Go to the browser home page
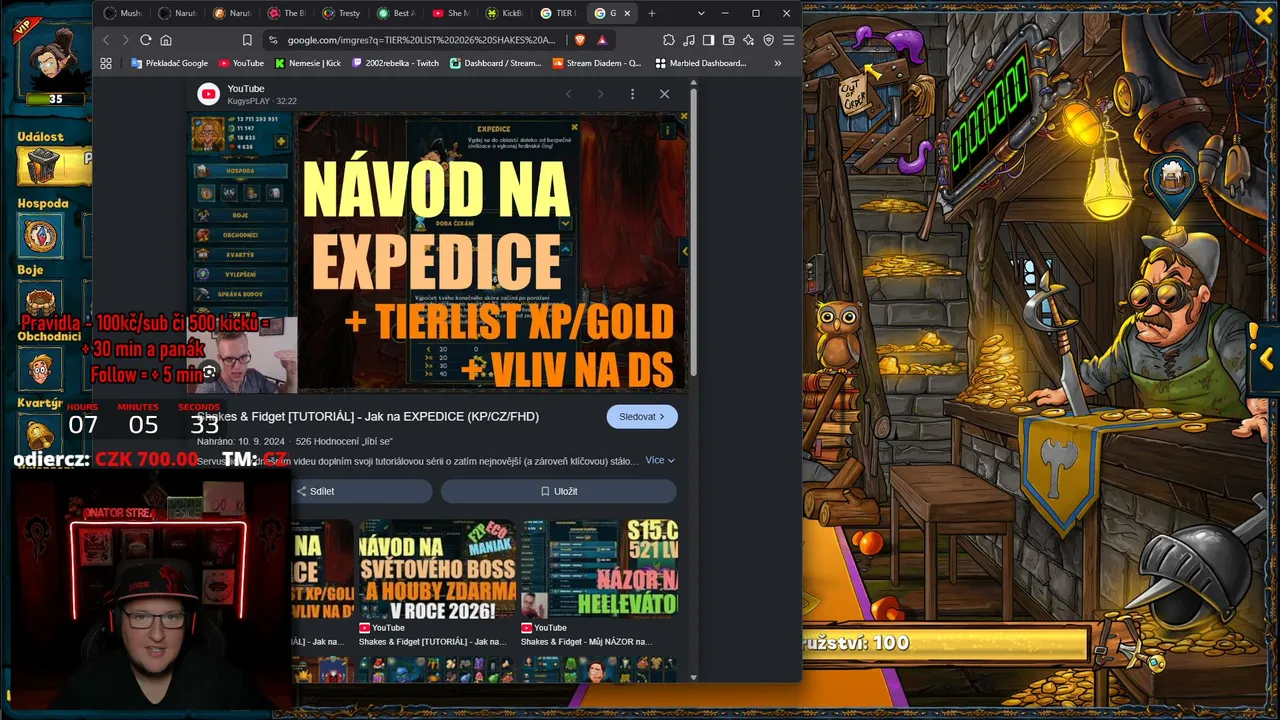This screenshot has width=1280, height=720. 166,40
